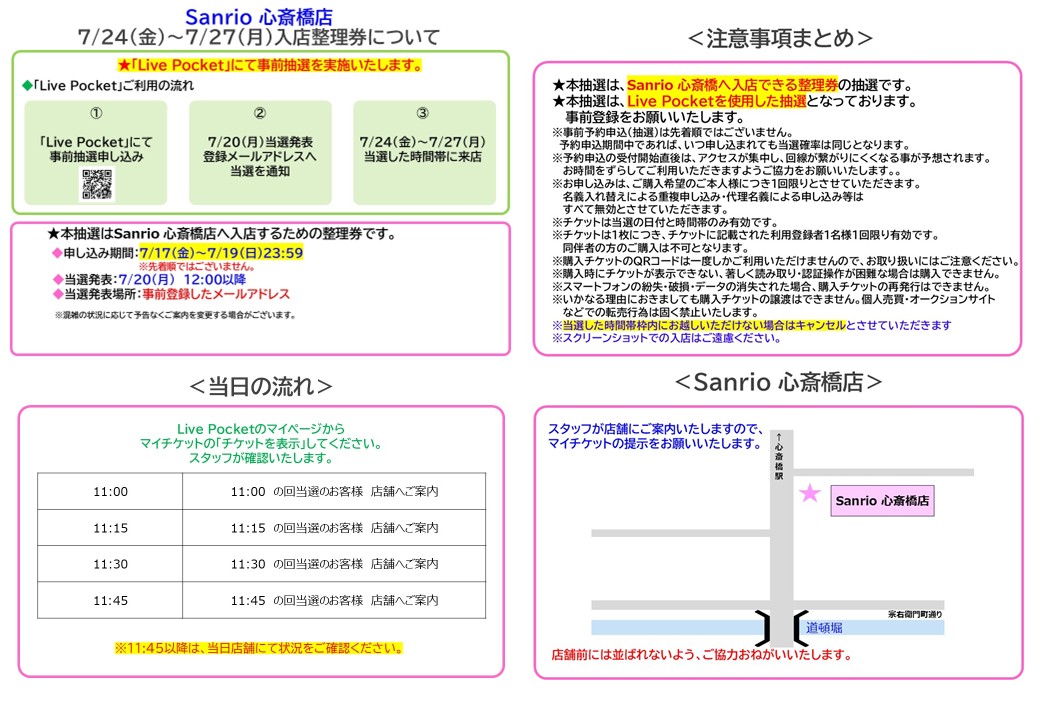Click the '※11:45以降は、当日店舗にて状況をご確認ください。' notice
1040x720 pixels.
pyautogui.click(x=259, y=648)
